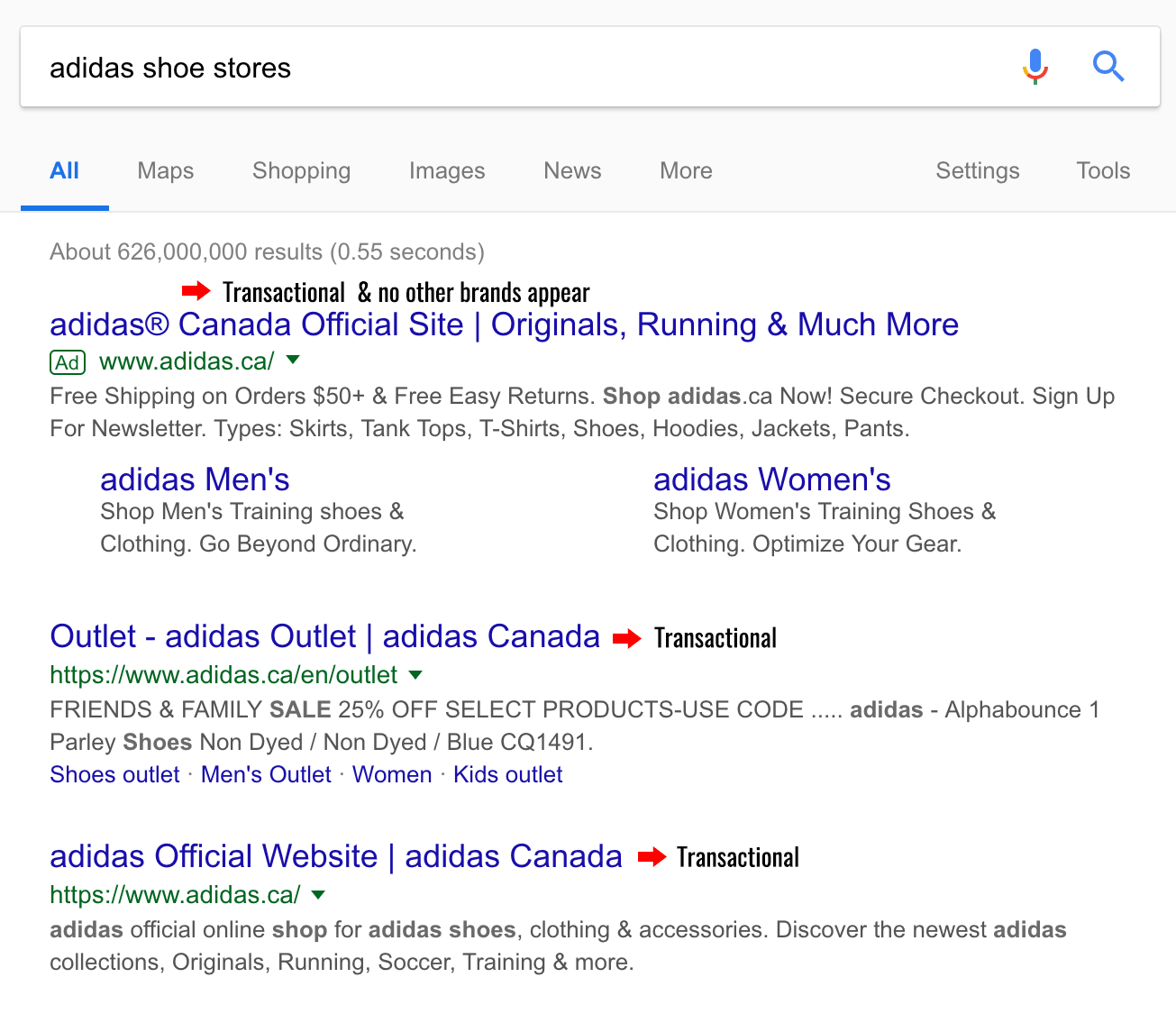Viewport: 1176px width, 1014px height.
Task: Open the News tab
Action: (x=572, y=170)
